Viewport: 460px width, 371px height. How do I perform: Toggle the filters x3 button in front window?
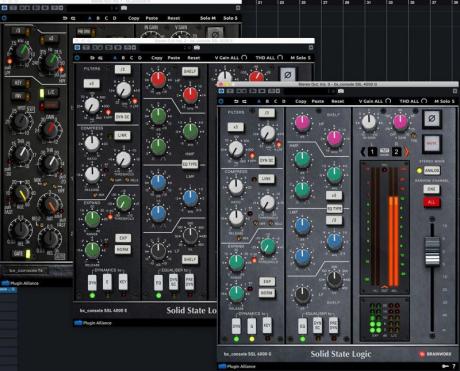[x=236, y=127]
